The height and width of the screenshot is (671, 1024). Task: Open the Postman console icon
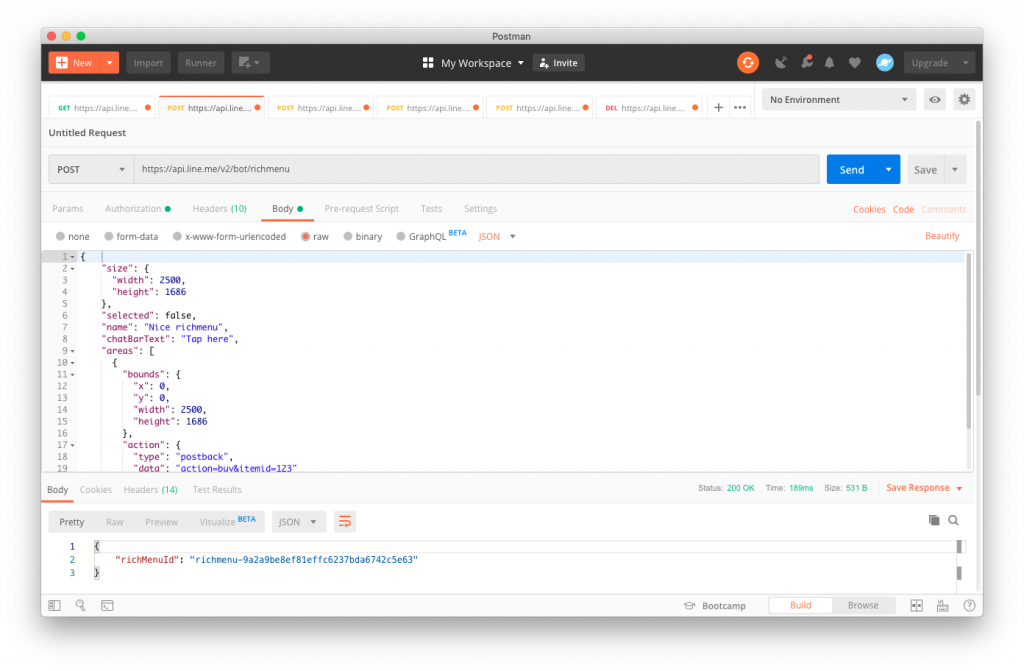[107, 606]
